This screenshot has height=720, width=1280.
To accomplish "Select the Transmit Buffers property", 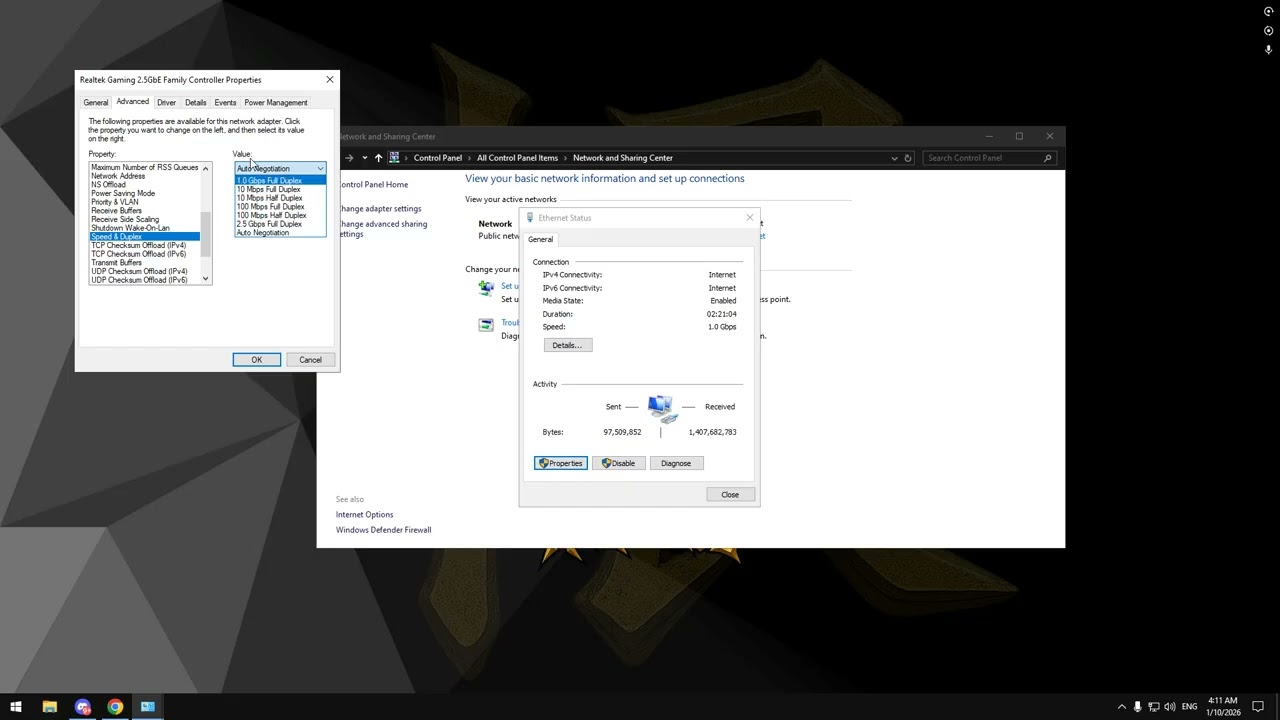I will click(x=145, y=263).
